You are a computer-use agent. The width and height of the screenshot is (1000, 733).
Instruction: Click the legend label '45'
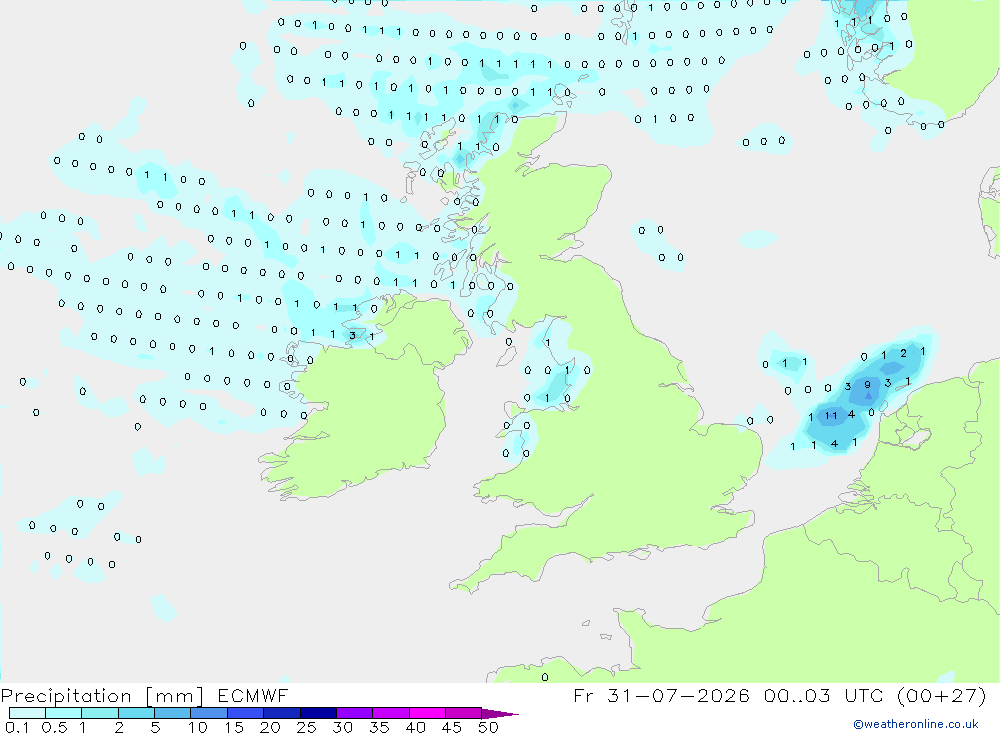coord(452,727)
